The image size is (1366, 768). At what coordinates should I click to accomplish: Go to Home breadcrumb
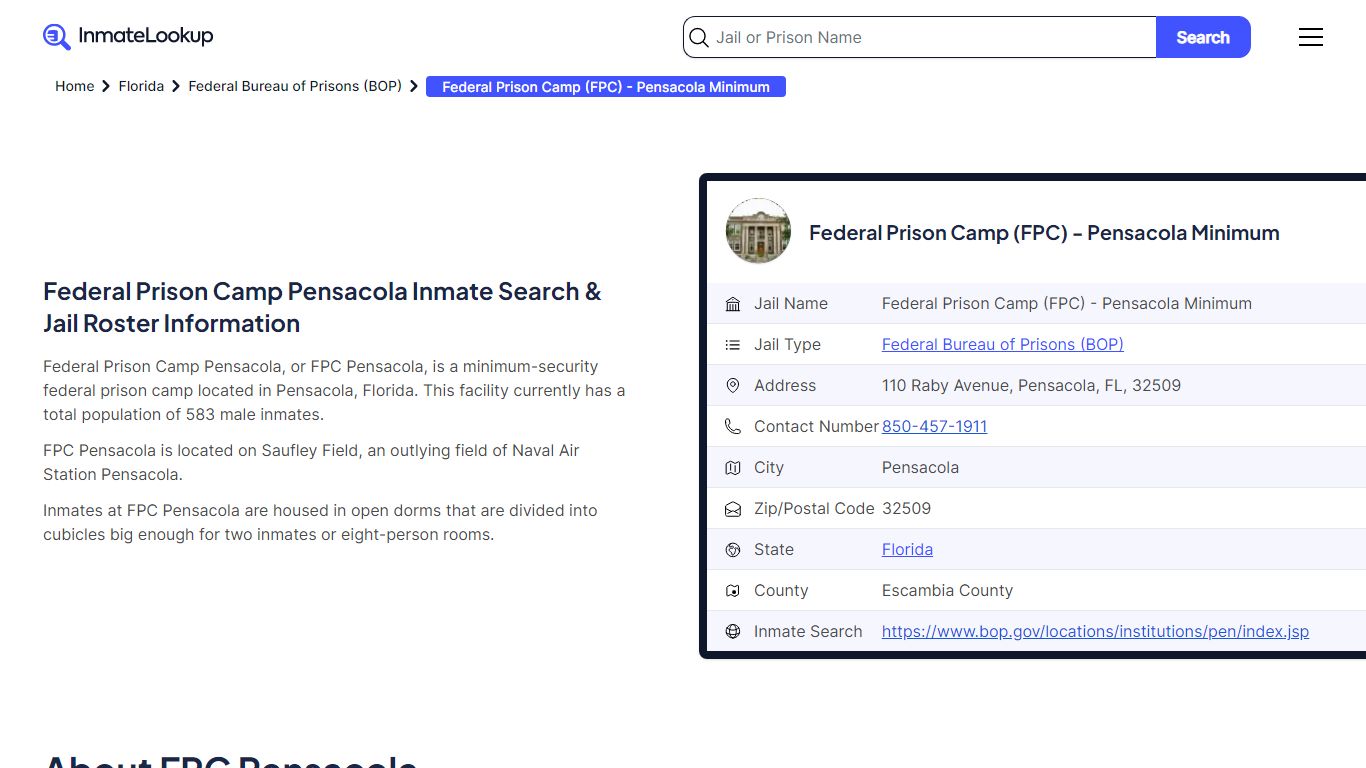[75, 87]
